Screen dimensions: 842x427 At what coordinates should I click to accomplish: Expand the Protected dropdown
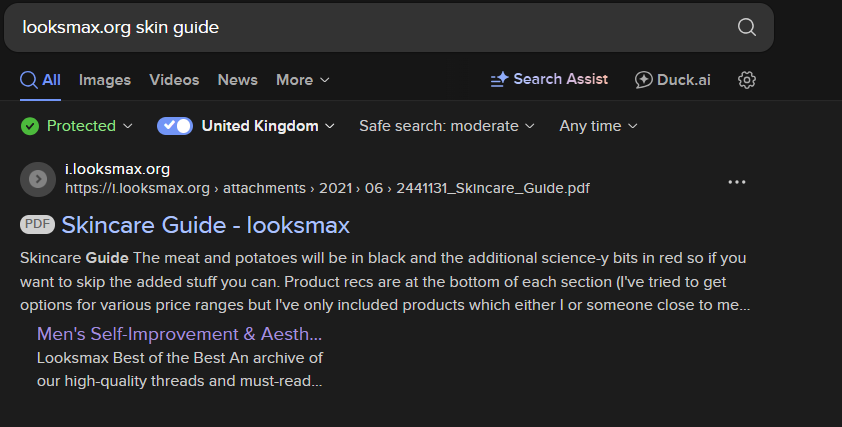127,126
